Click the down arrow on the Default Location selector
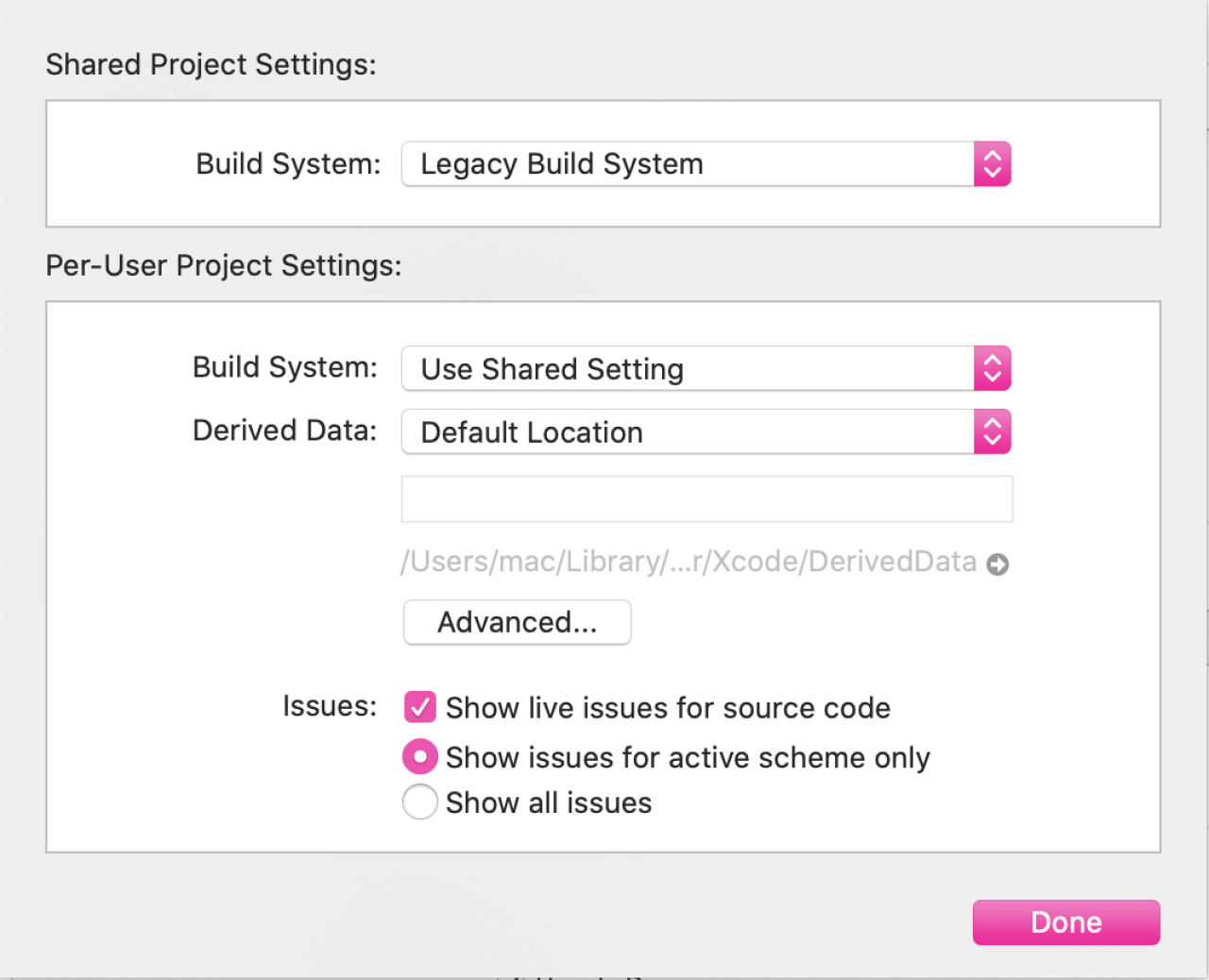Image resolution: width=1209 pixels, height=980 pixels. tap(992, 438)
